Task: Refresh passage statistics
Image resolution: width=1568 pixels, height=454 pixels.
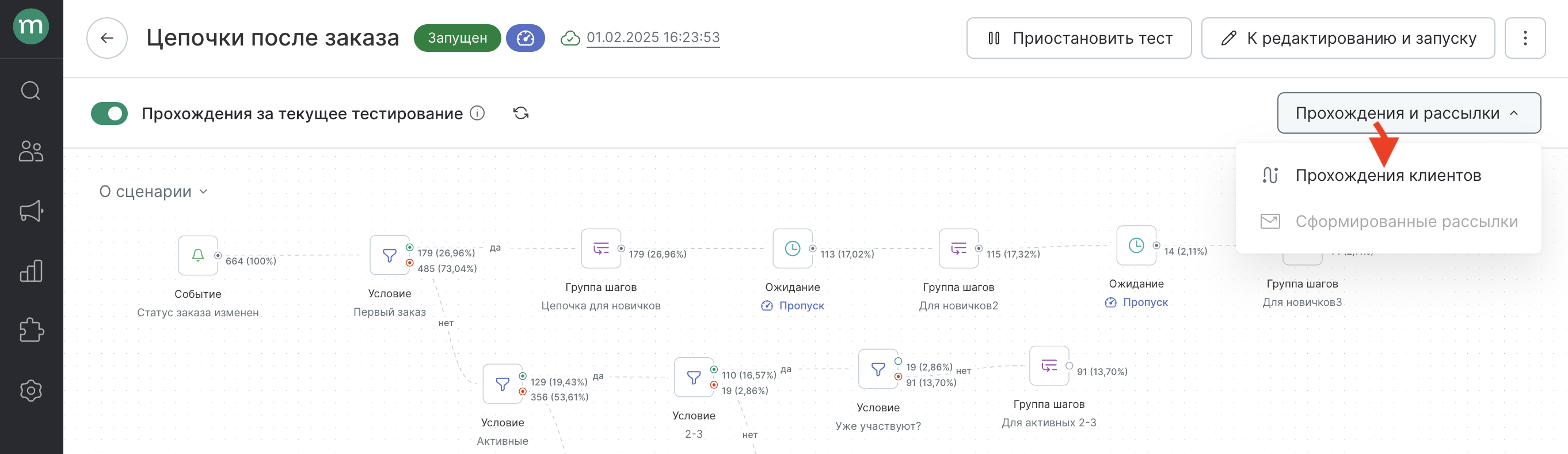Action: 520,113
